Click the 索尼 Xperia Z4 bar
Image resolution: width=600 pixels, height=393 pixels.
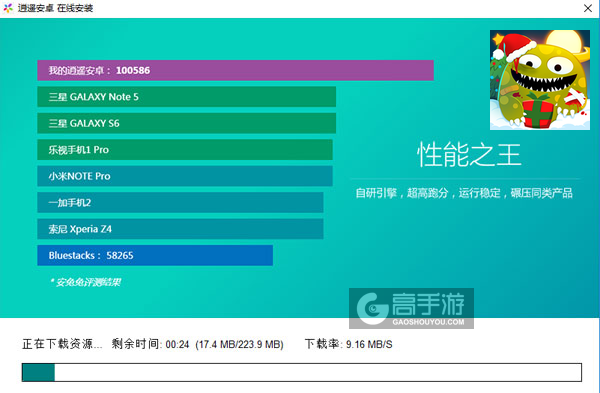(x=180, y=229)
